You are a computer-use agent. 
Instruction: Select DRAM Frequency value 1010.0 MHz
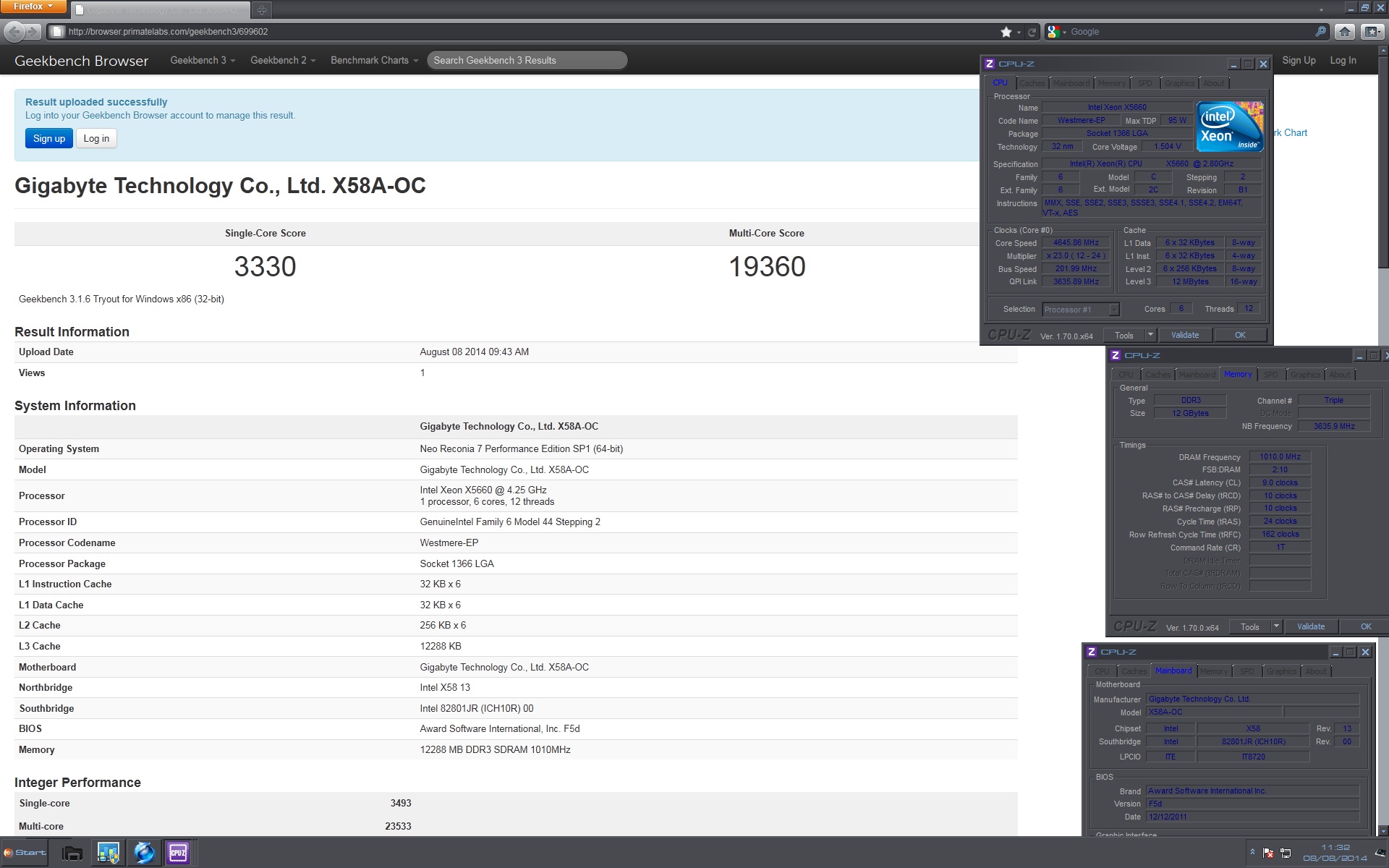click(1280, 456)
